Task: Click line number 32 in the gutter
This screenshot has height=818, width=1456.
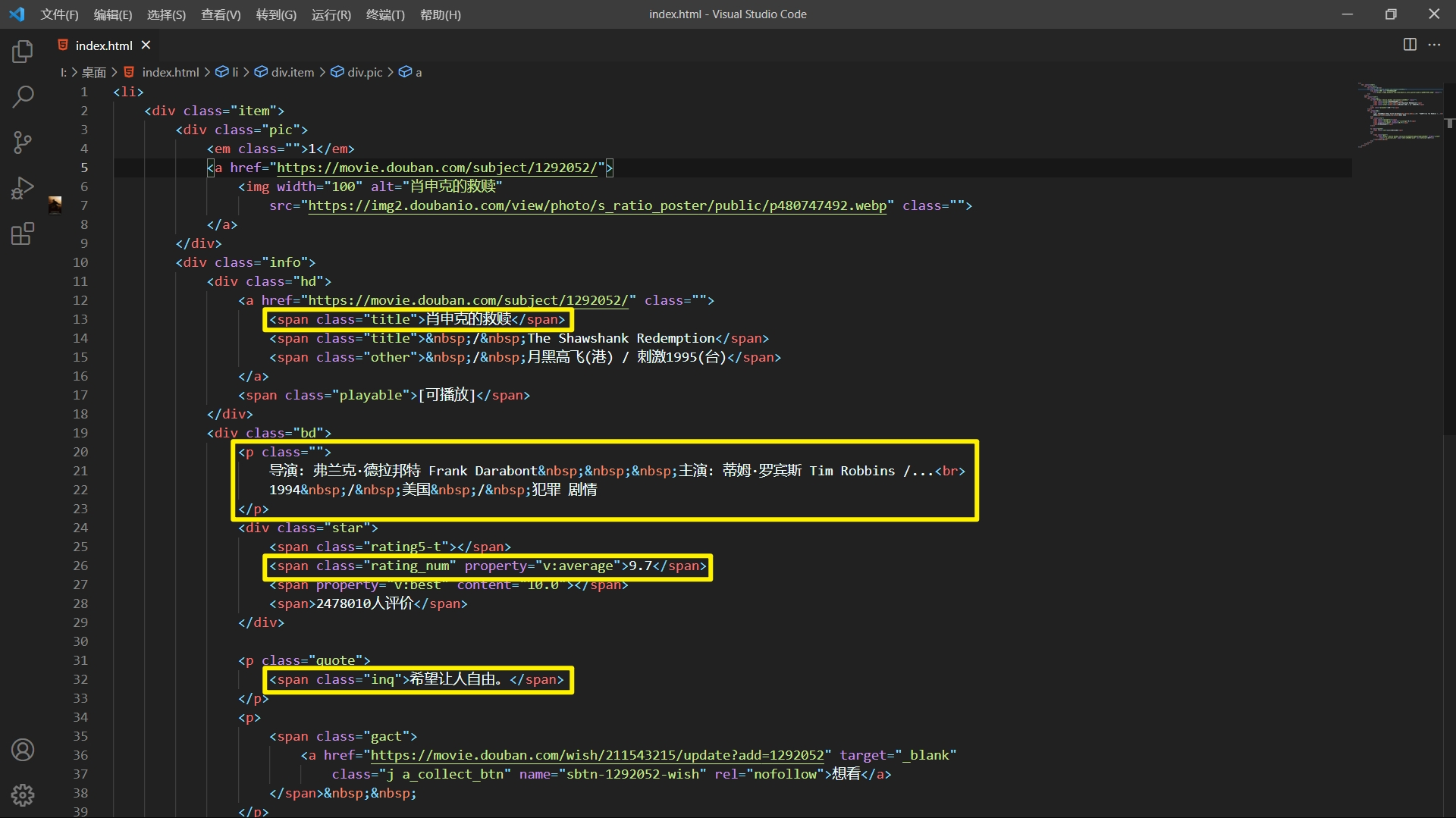Action: pyautogui.click(x=80, y=679)
